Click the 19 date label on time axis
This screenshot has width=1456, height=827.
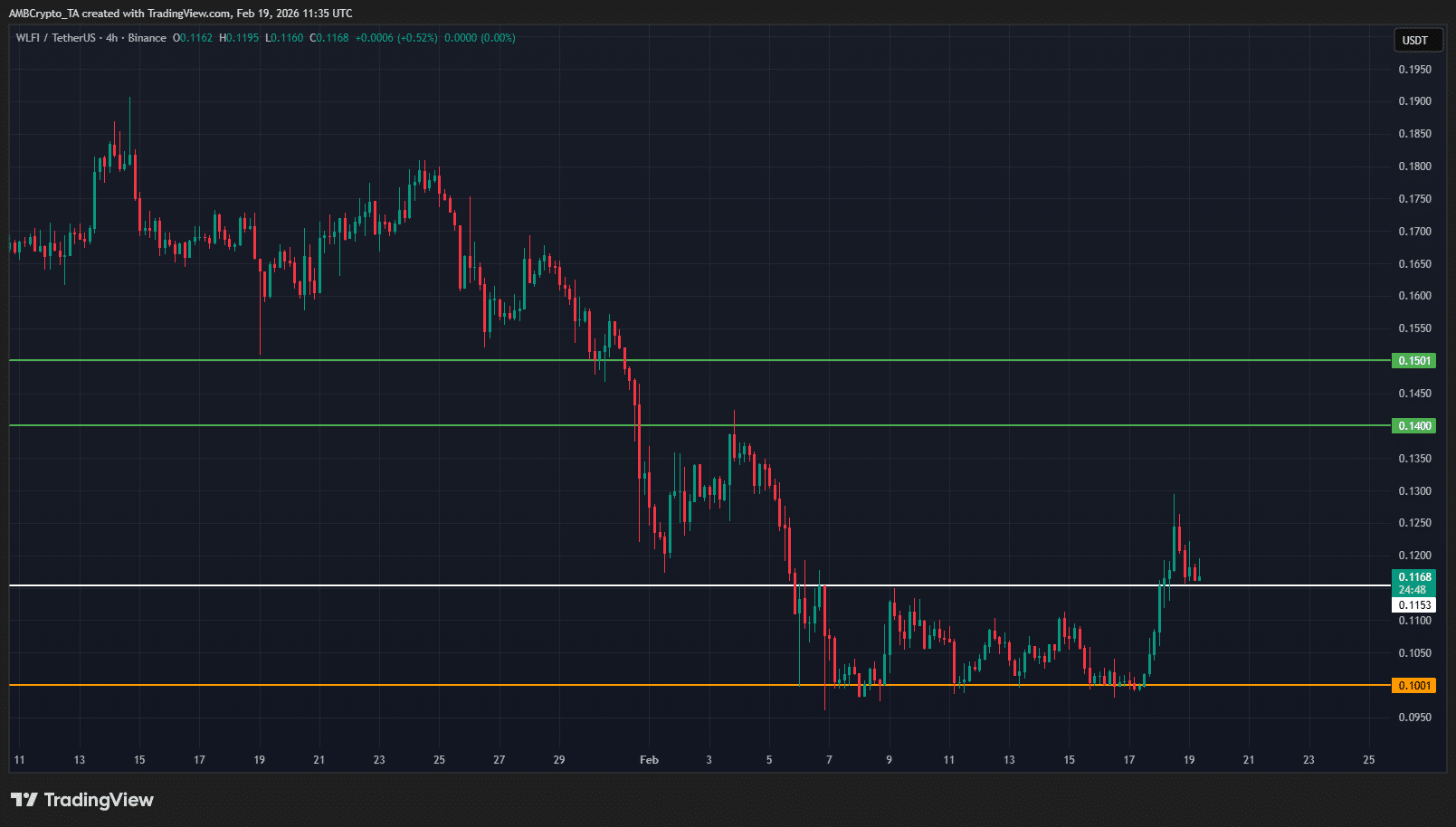click(x=1190, y=760)
